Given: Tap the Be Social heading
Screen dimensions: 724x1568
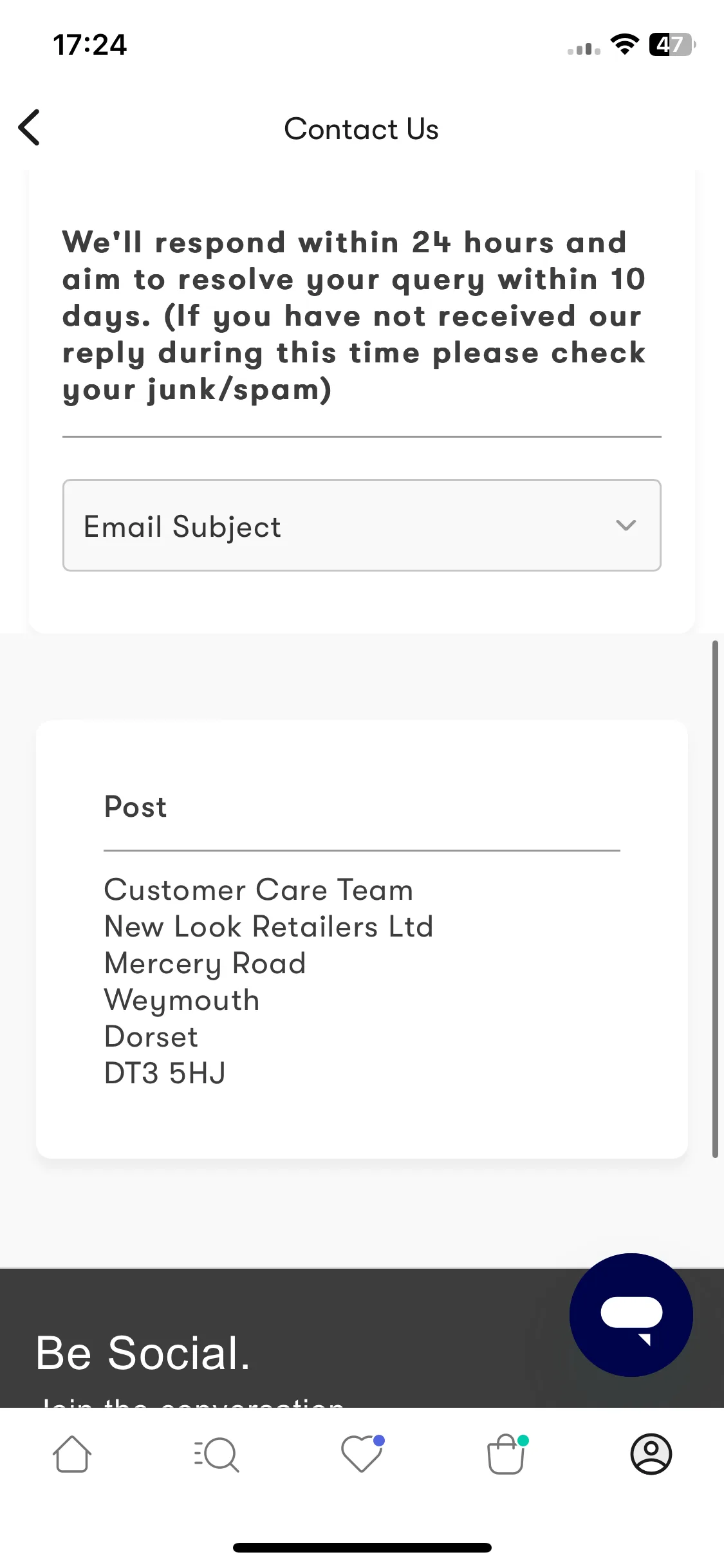Looking at the screenshot, I should click(x=143, y=1352).
